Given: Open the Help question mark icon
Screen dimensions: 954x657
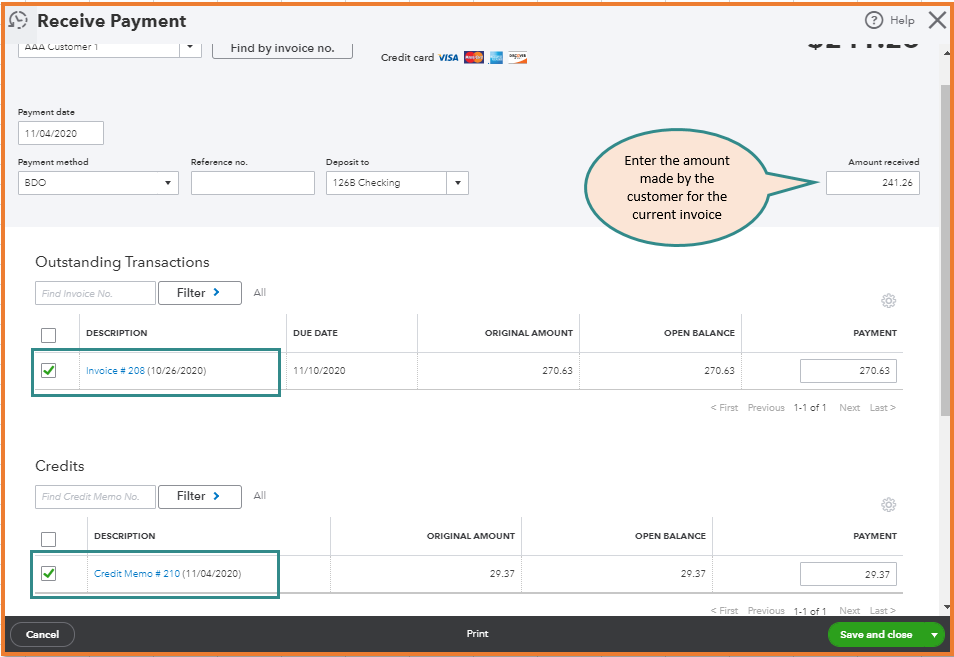Looking at the screenshot, I should coord(874,20).
